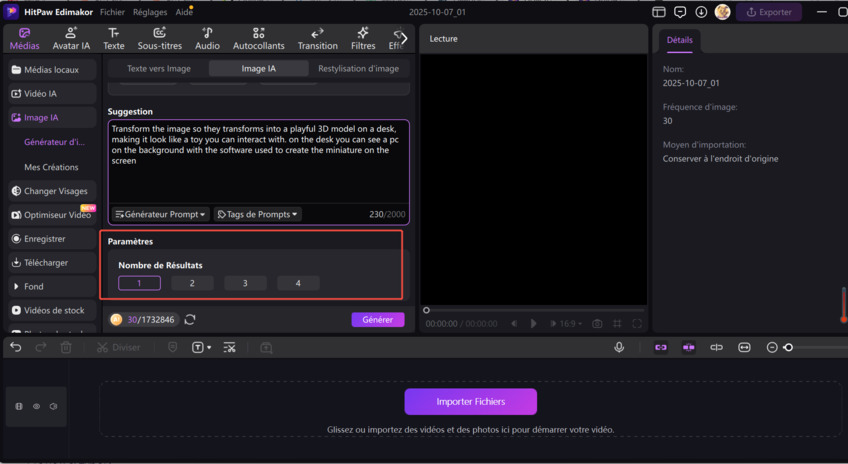Switch to Texte vers Image tab
This screenshot has width=848, height=464.
(158, 69)
